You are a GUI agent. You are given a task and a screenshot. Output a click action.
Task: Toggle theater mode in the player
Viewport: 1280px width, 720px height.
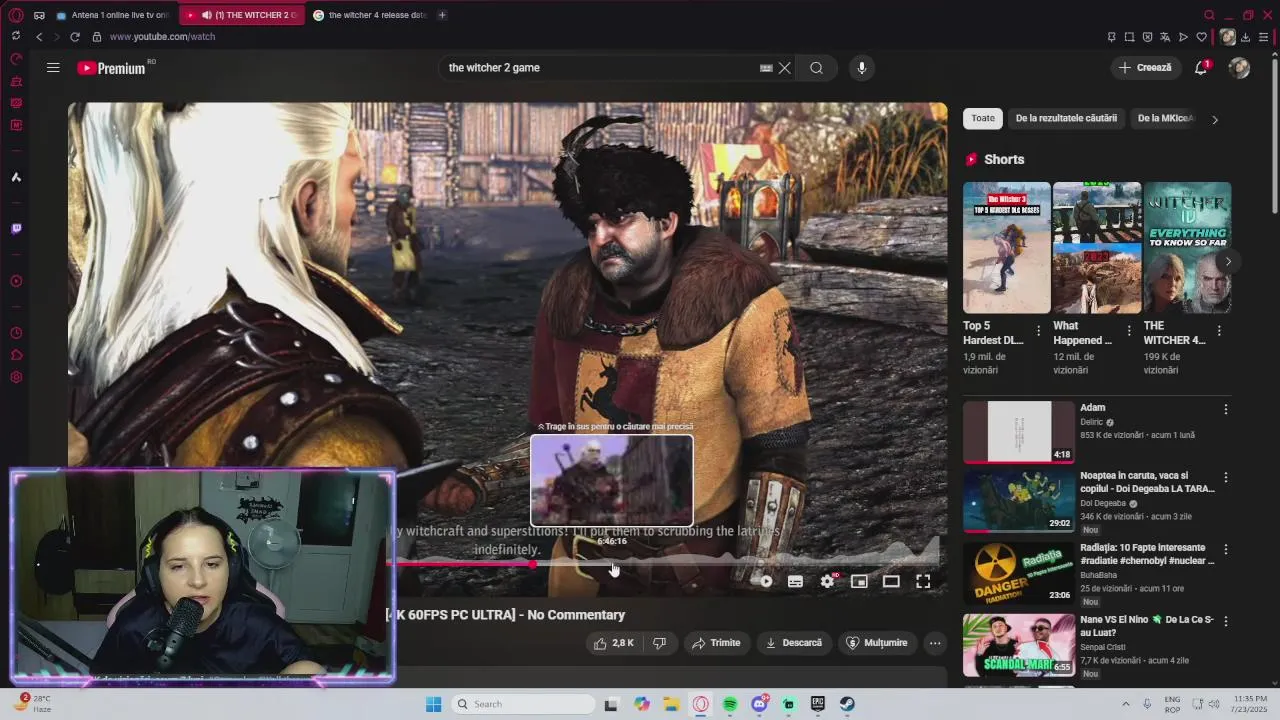tap(891, 581)
